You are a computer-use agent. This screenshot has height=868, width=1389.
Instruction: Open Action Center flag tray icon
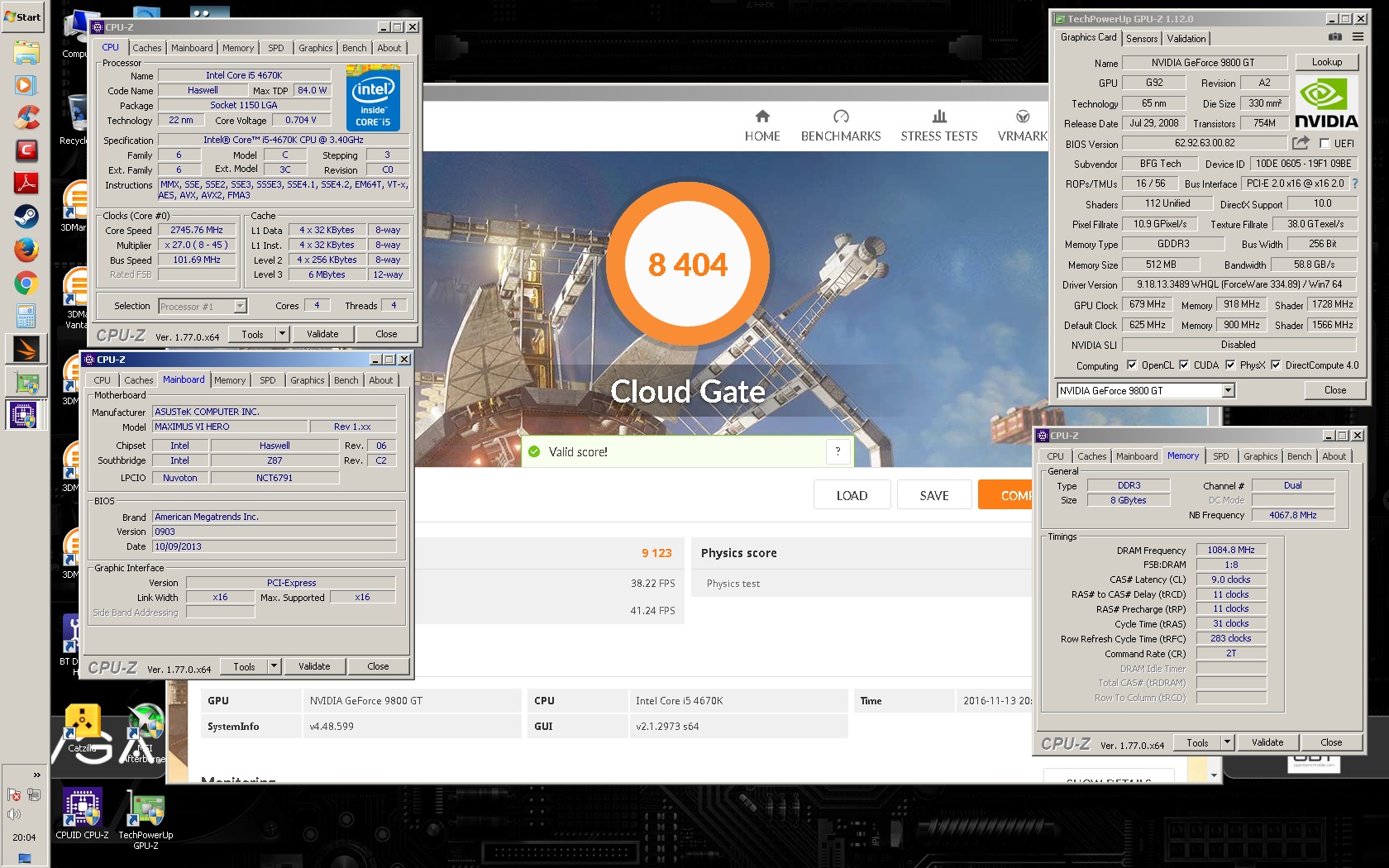(x=14, y=795)
